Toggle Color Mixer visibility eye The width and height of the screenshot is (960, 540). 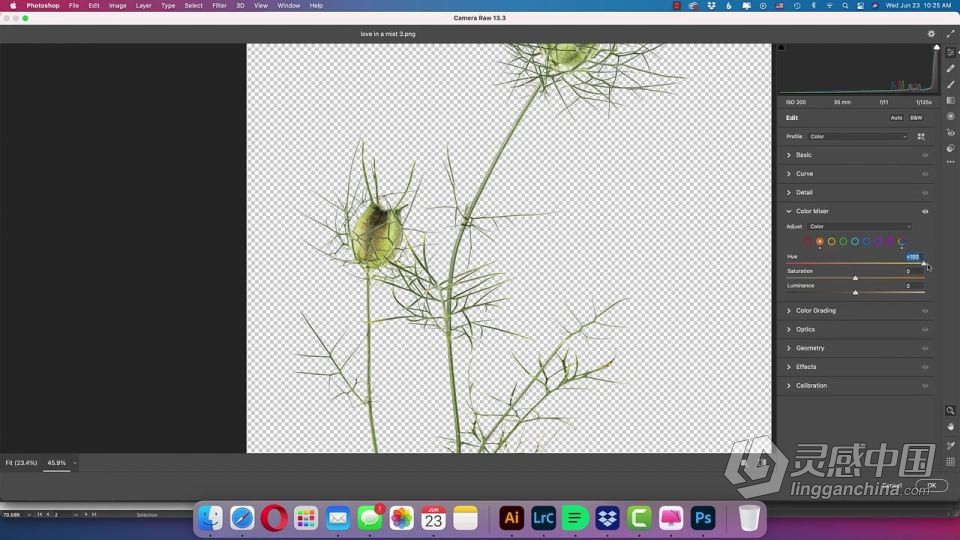click(925, 211)
